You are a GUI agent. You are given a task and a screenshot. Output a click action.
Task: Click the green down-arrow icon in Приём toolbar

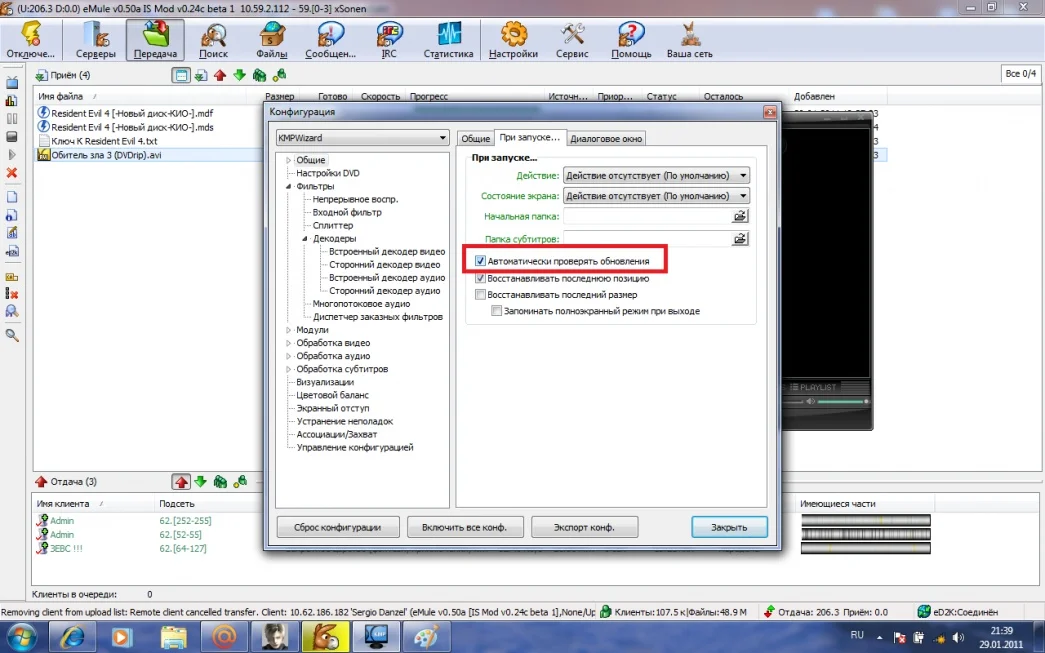point(239,75)
